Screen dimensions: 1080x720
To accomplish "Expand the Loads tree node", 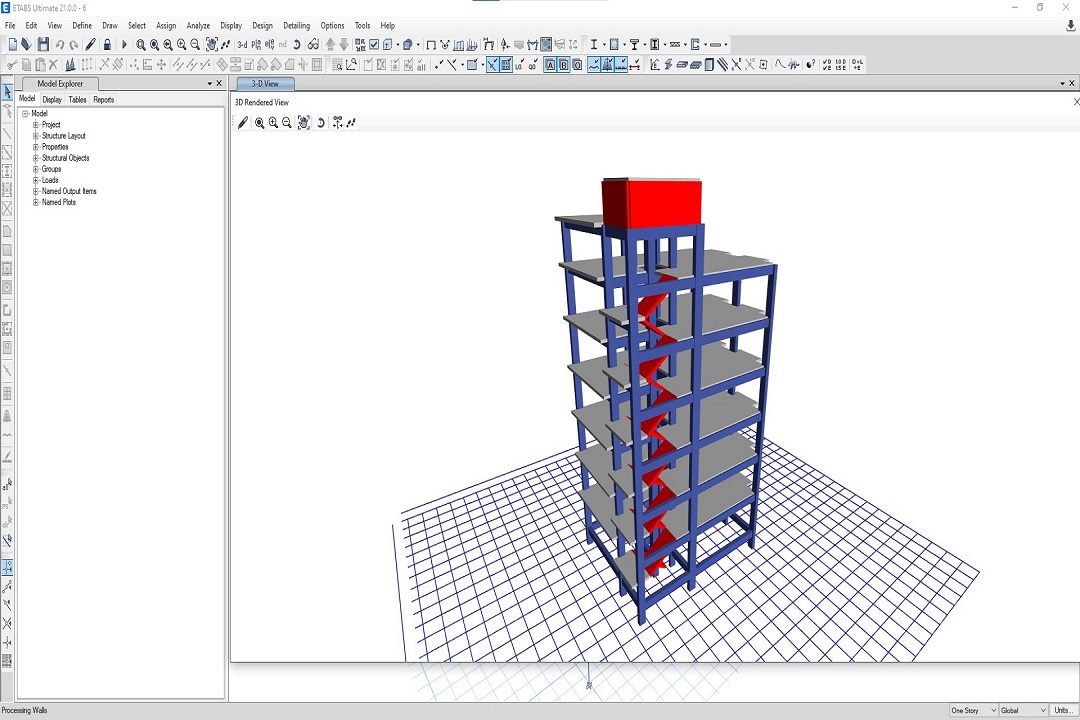I will point(36,180).
